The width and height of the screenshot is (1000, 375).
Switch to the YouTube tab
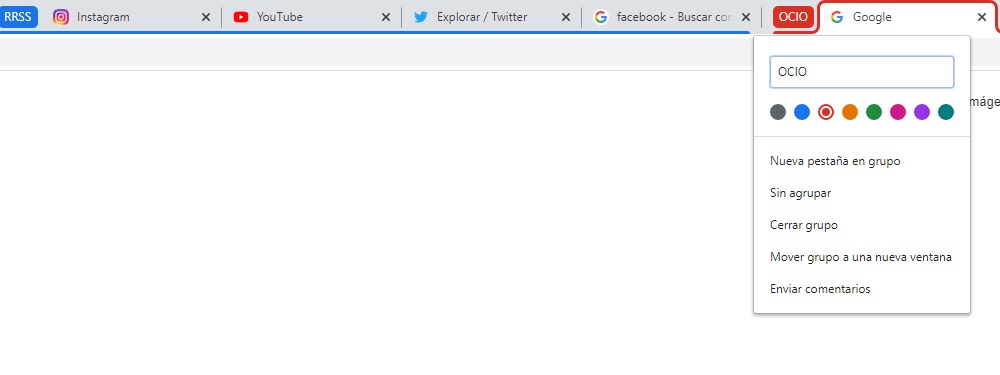(312, 17)
